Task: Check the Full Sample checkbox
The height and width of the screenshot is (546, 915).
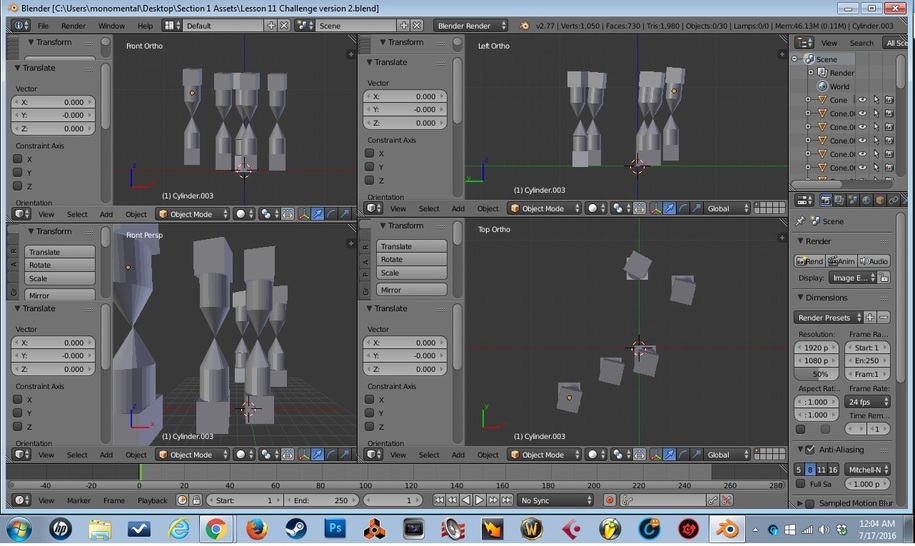Action: (x=800, y=484)
